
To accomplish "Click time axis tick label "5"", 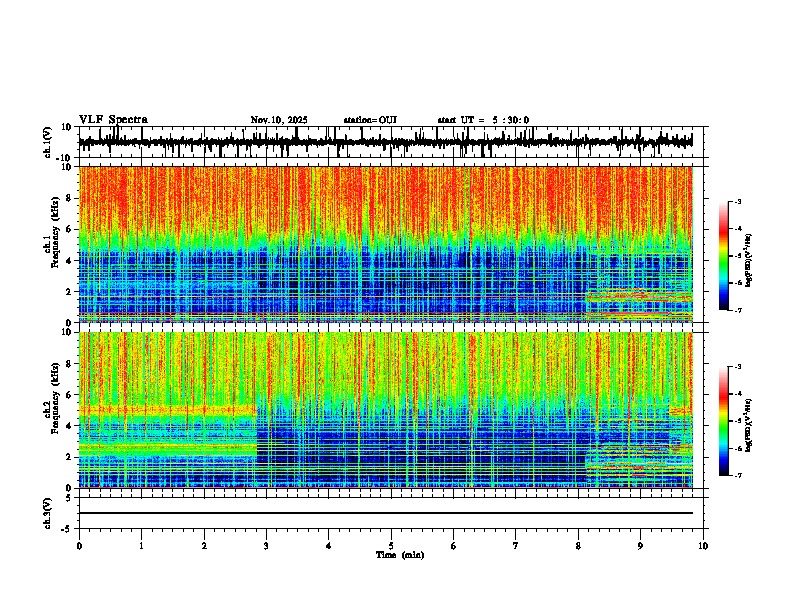I will tap(391, 546).
